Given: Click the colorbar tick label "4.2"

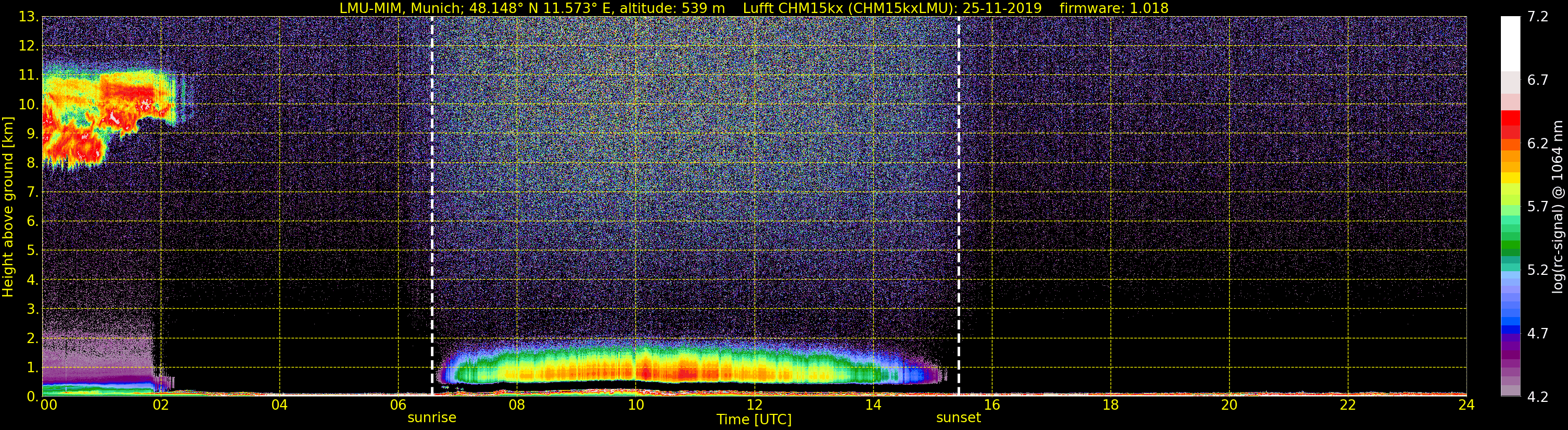Looking at the screenshot, I should tap(1538, 397).
